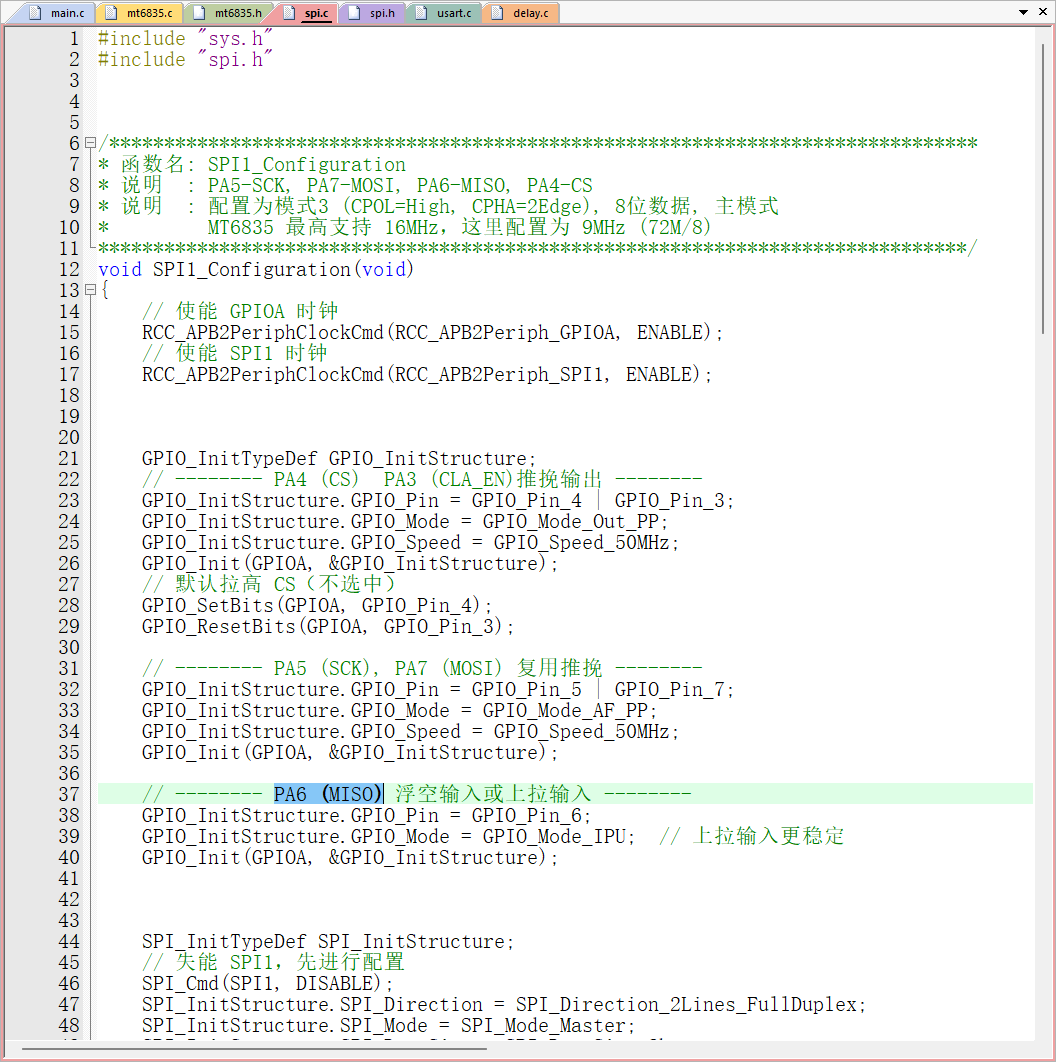Click 'GPIO_Speed_50MHz' on line 25
Viewport: 1056px width, 1062px height.
[x=581, y=543]
